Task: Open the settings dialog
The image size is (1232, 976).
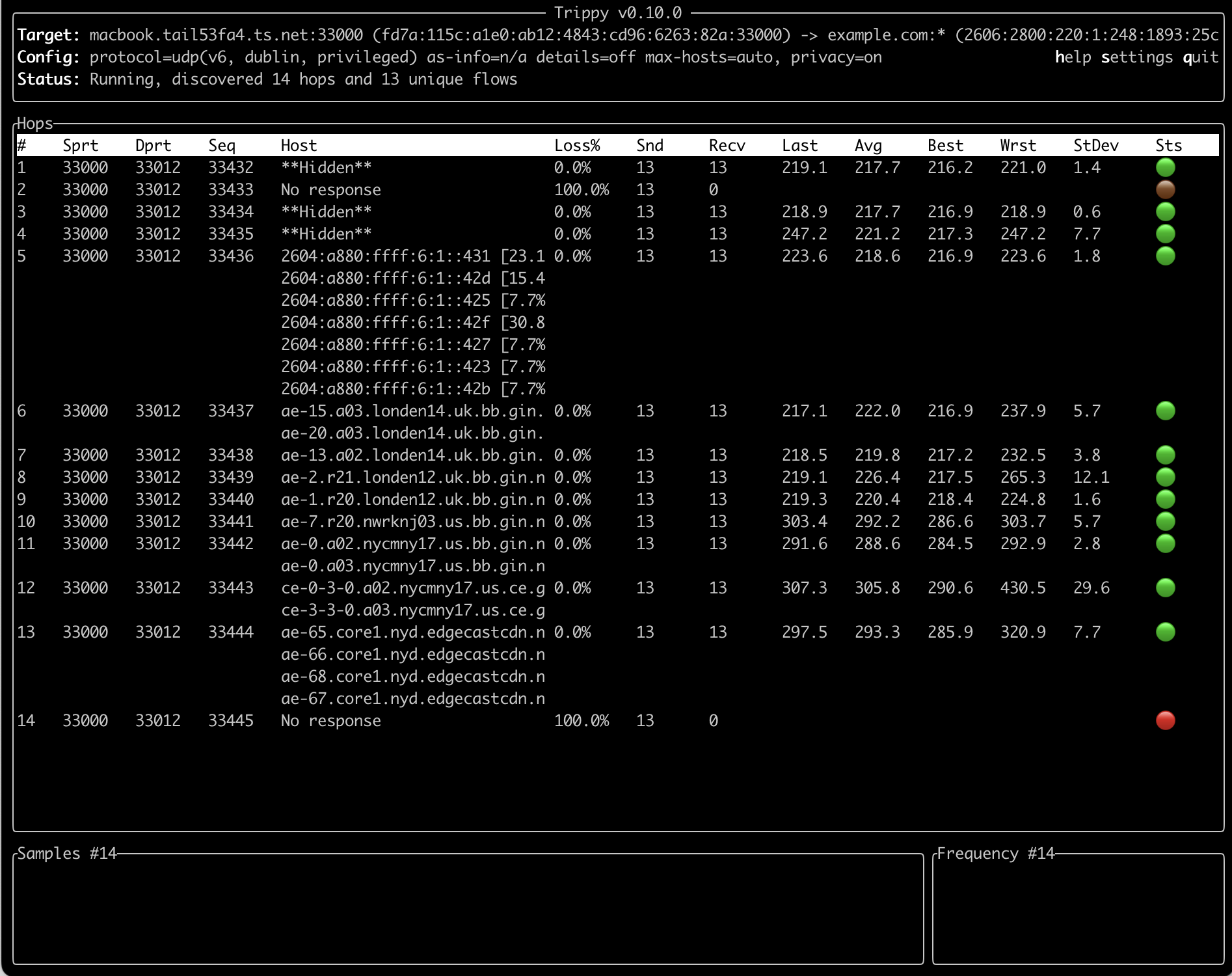Action: (1137, 57)
